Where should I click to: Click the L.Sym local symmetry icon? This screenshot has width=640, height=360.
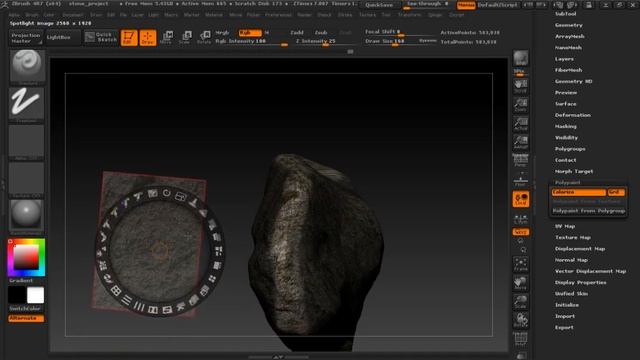pyautogui.click(x=520, y=219)
